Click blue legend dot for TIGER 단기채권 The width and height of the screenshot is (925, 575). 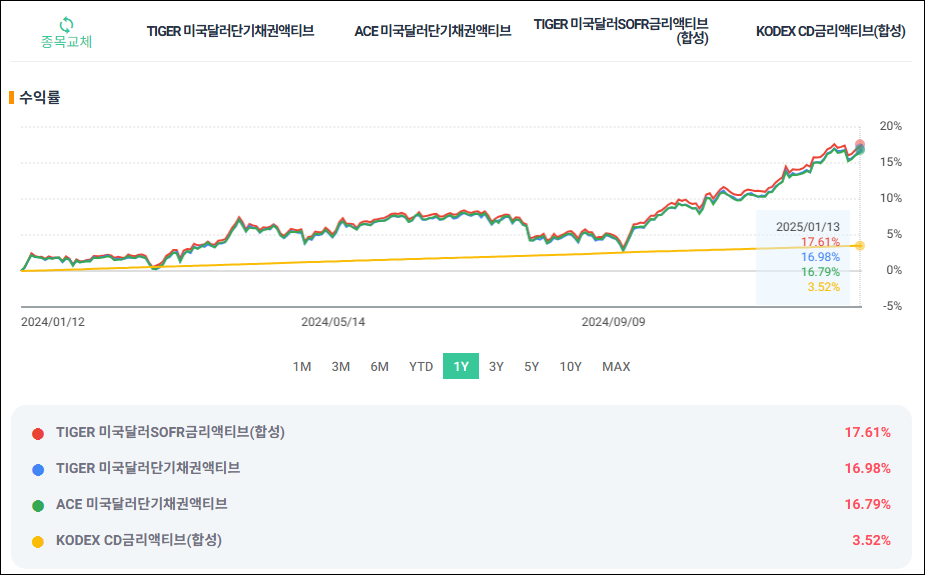click(38, 470)
